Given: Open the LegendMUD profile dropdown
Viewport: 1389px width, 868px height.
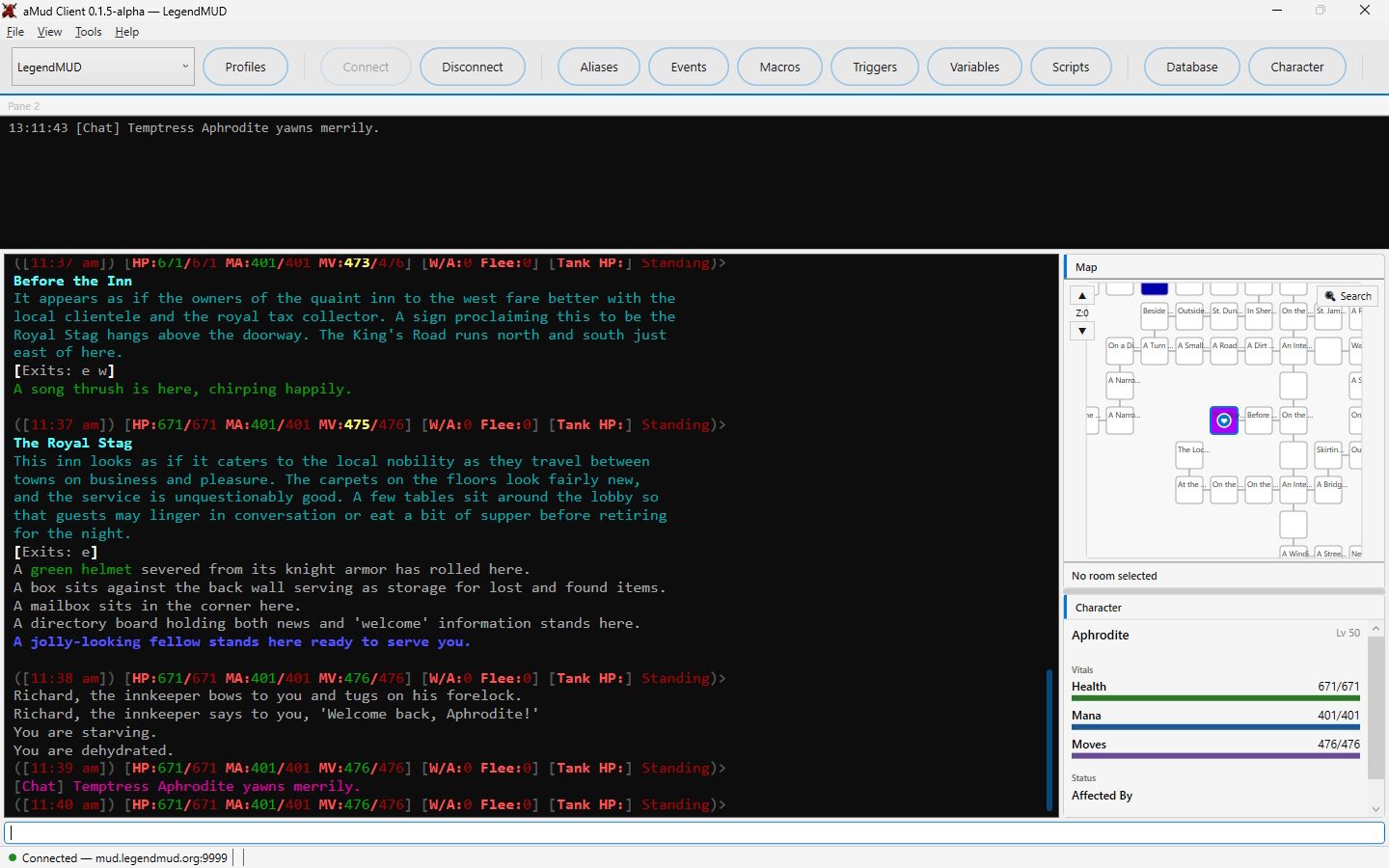Looking at the screenshot, I should pos(103,67).
